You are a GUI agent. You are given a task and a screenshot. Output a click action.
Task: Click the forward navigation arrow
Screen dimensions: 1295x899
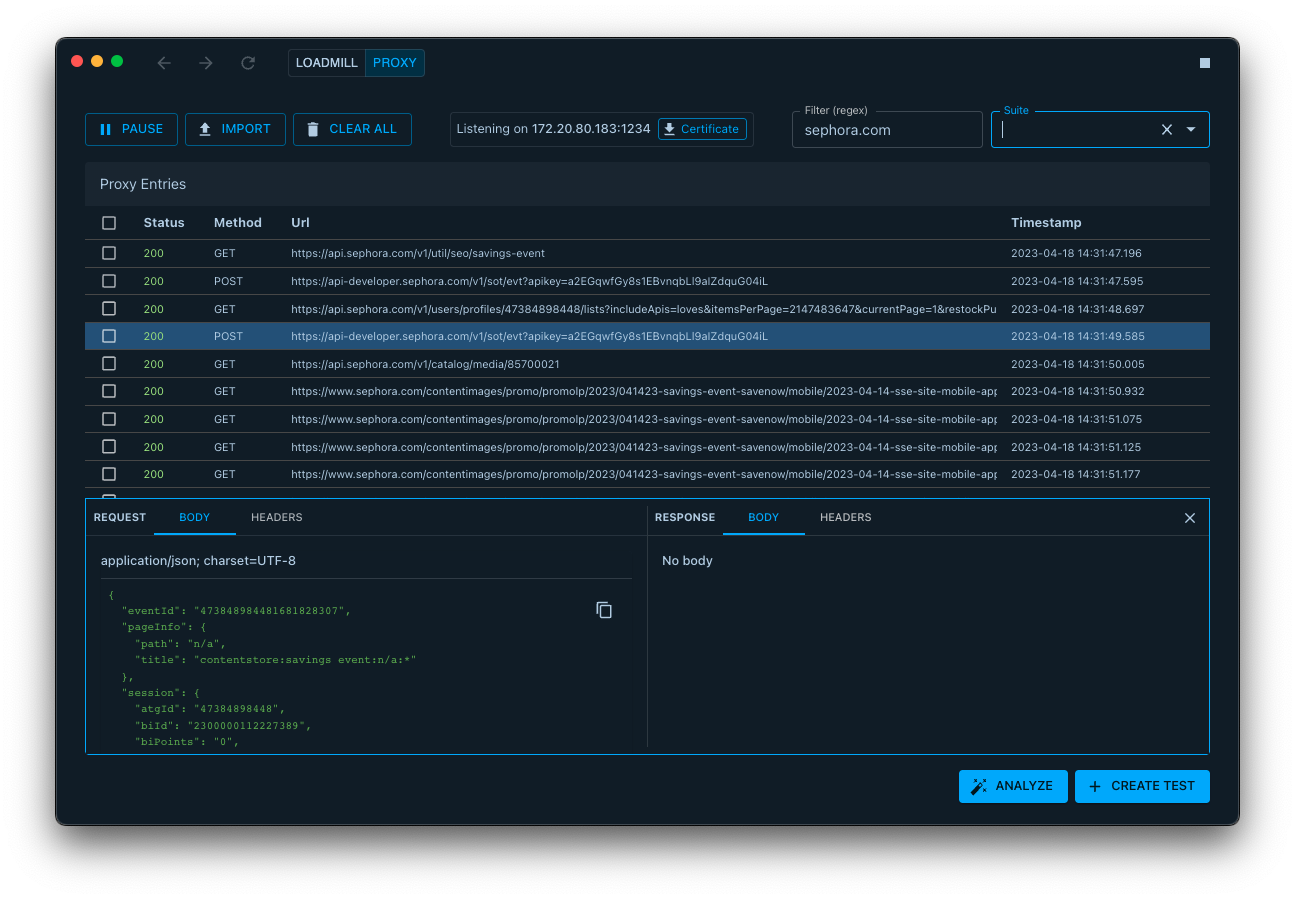click(x=206, y=63)
